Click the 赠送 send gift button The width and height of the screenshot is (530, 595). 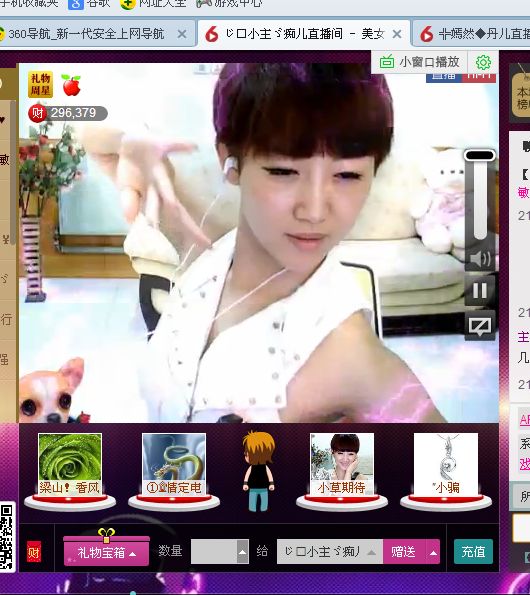click(x=404, y=552)
